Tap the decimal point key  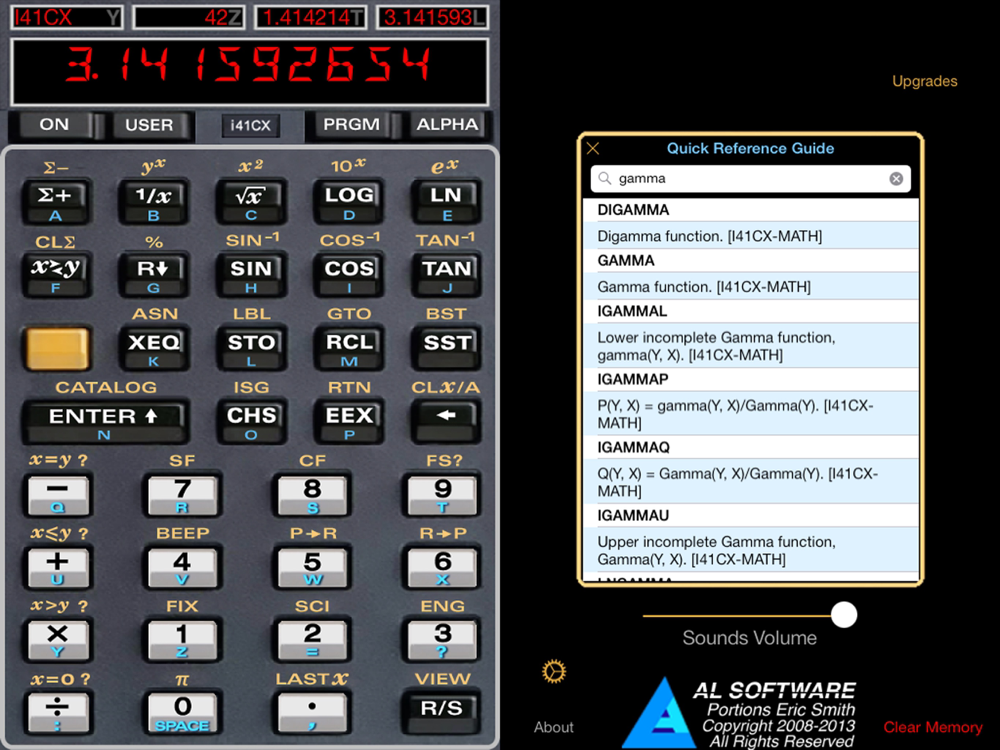click(x=312, y=712)
